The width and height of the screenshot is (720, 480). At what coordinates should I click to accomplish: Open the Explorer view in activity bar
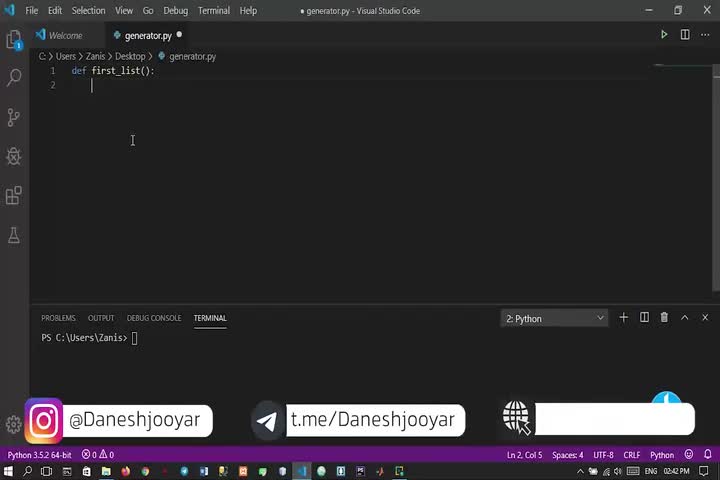(x=14, y=40)
